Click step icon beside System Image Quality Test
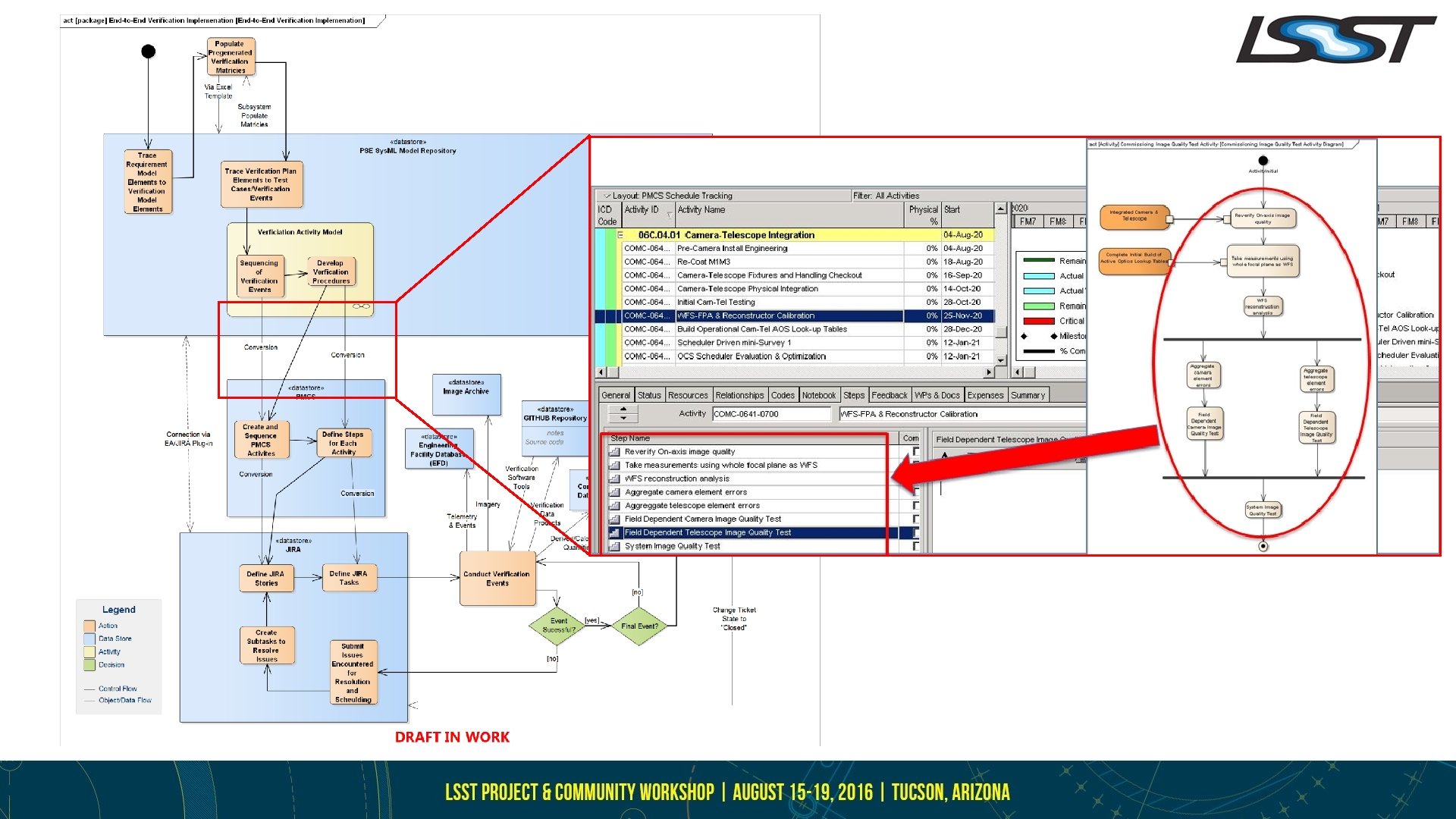This screenshot has width=1456, height=819. click(x=615, y=547)
